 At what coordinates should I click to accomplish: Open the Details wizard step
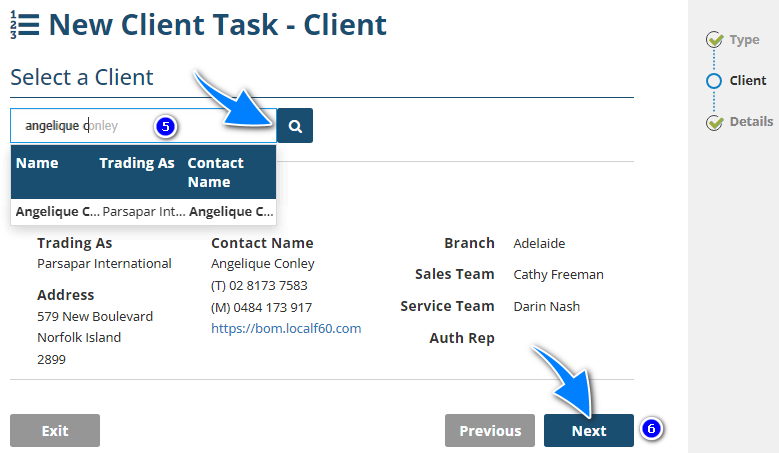(x=751, y=122)
